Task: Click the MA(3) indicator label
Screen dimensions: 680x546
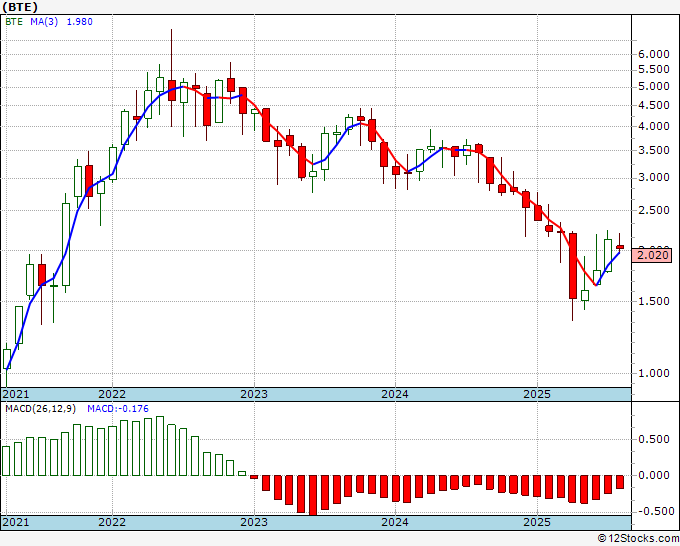Action: pos(44,21)
